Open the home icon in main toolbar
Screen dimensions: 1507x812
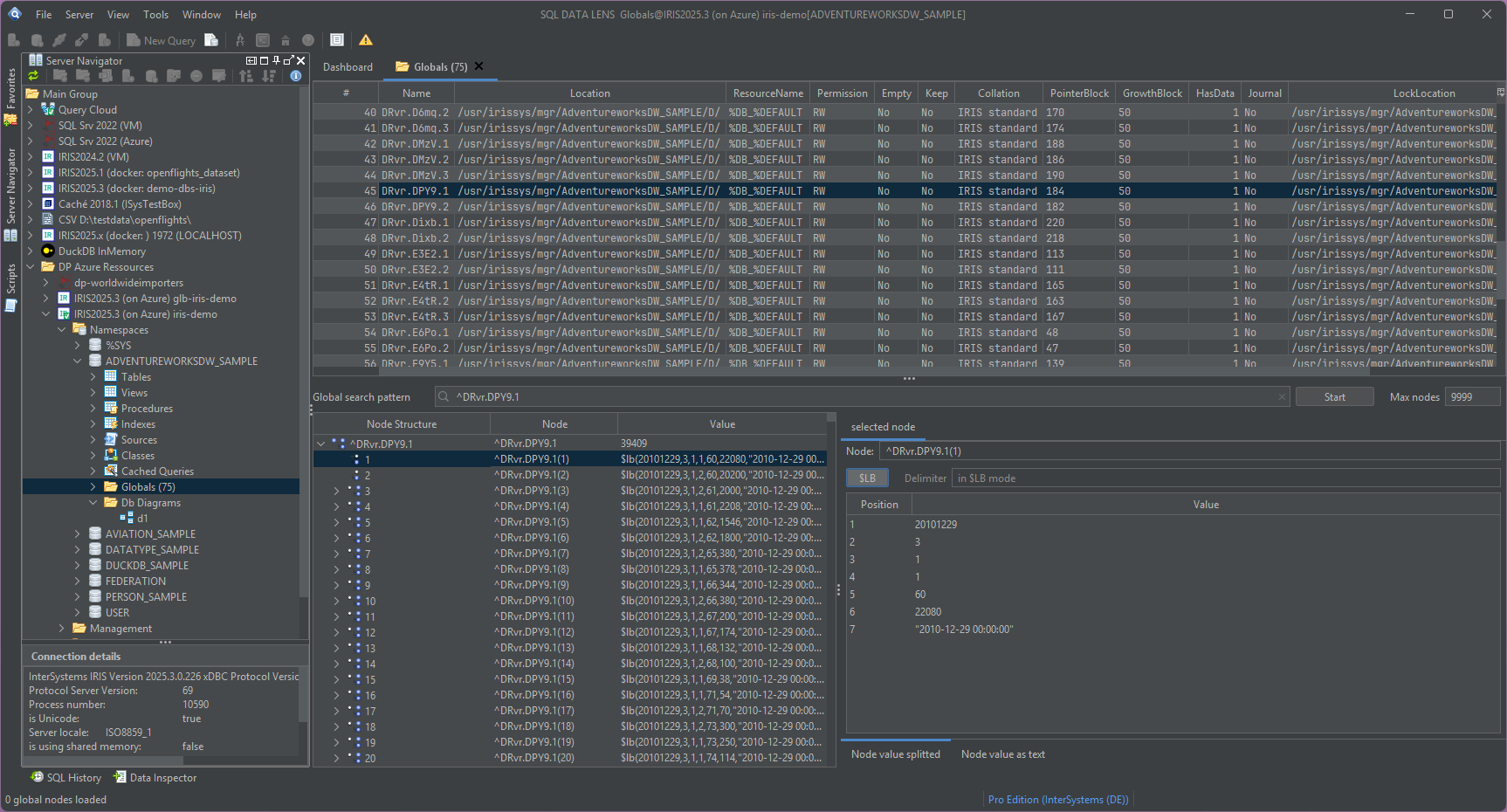(286, 40)
